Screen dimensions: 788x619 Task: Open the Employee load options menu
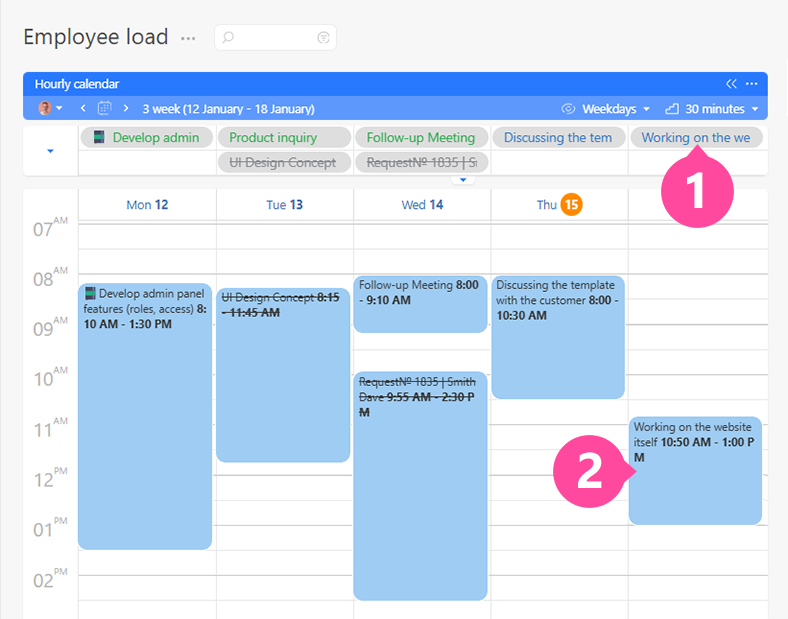[188, 38]
